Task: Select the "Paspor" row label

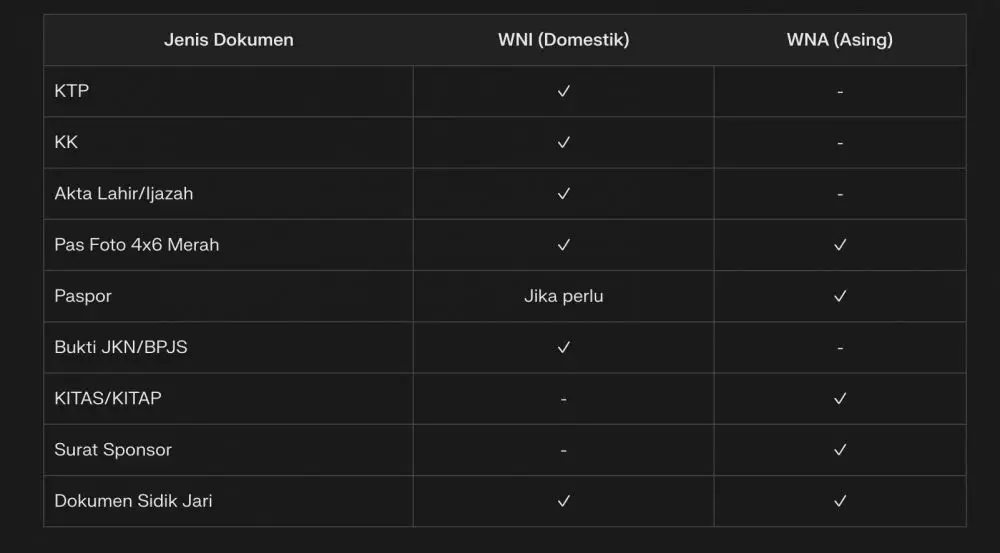Action: click(83, 296)
